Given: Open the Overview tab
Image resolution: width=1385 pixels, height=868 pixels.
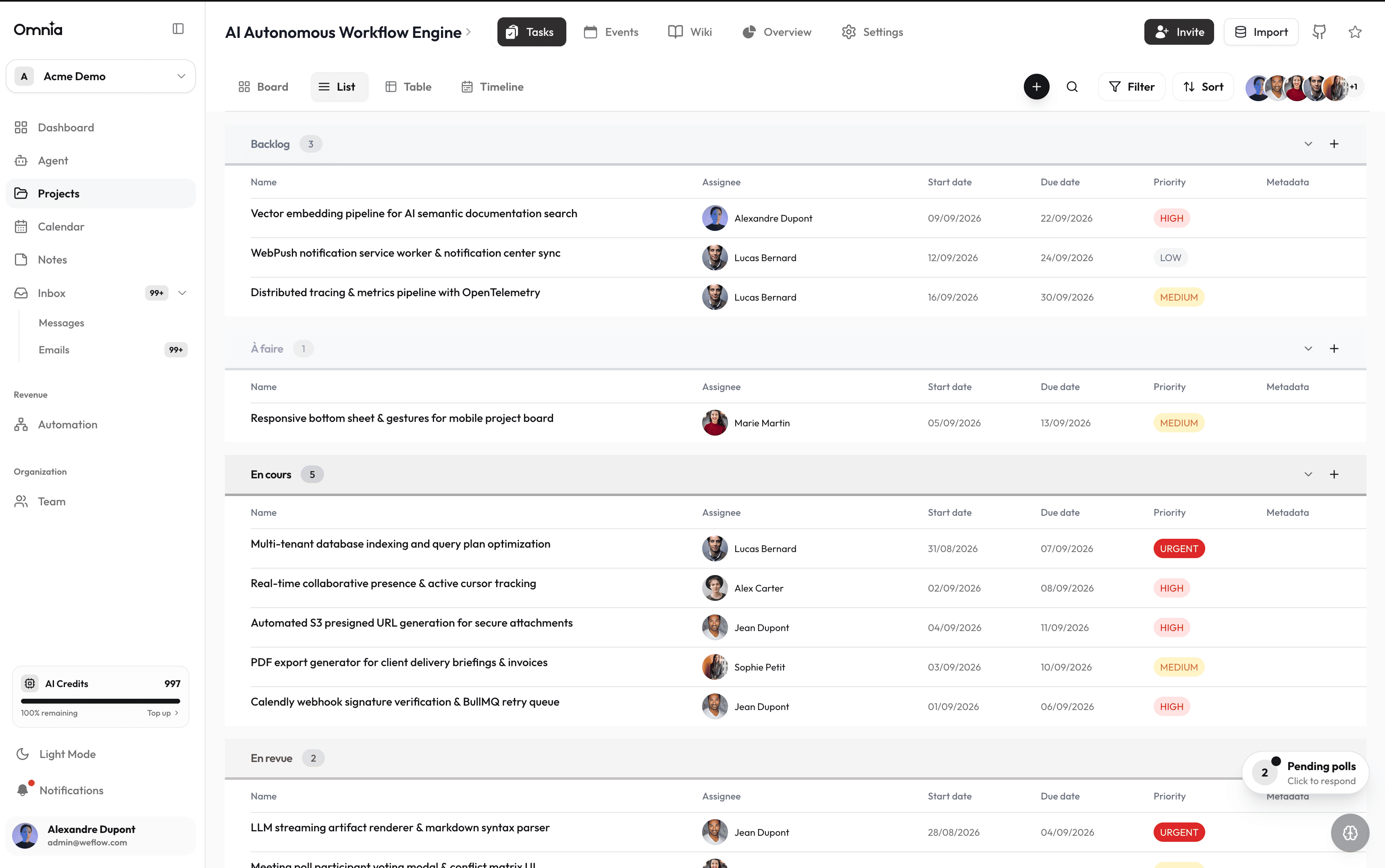Looking at the screenshot, I should pyautogui.click(x=776, y=32).
